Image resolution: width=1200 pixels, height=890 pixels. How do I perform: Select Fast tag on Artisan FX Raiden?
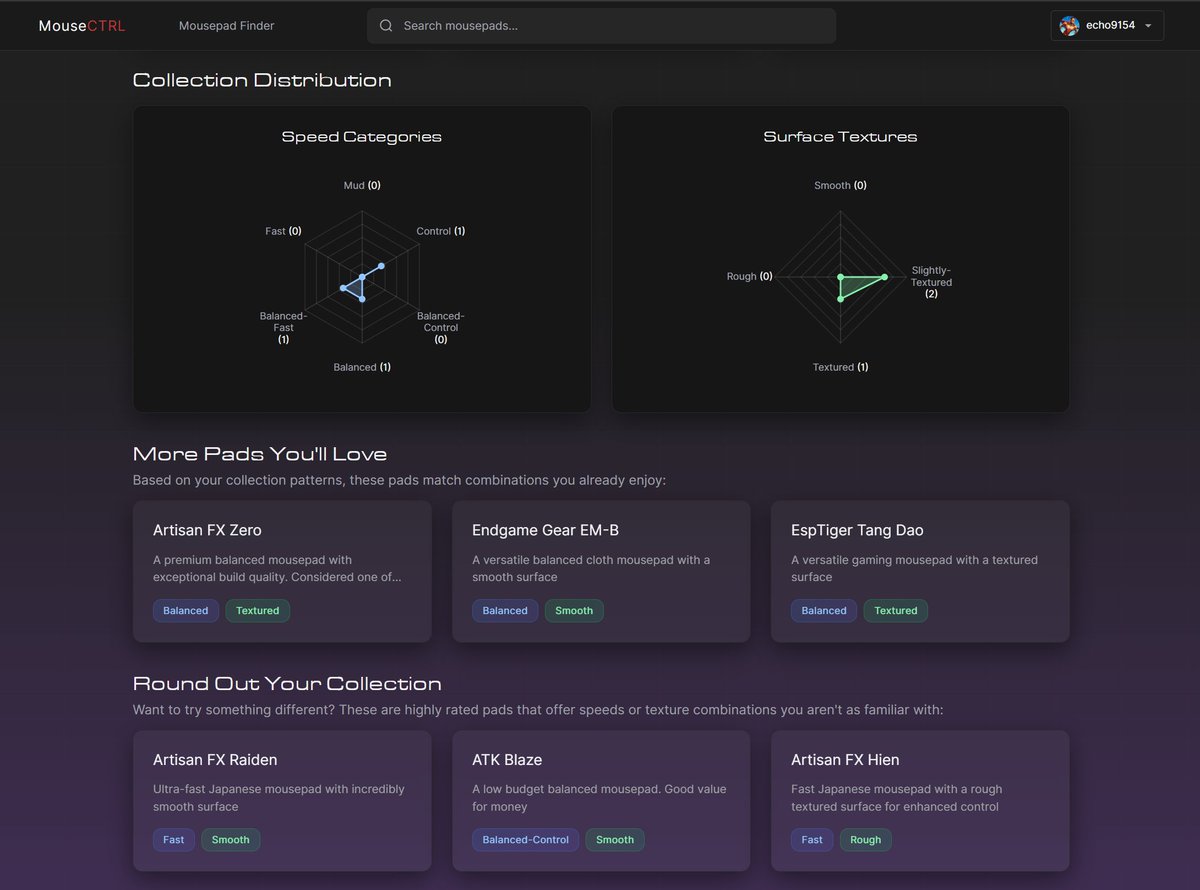click(174, 840)
